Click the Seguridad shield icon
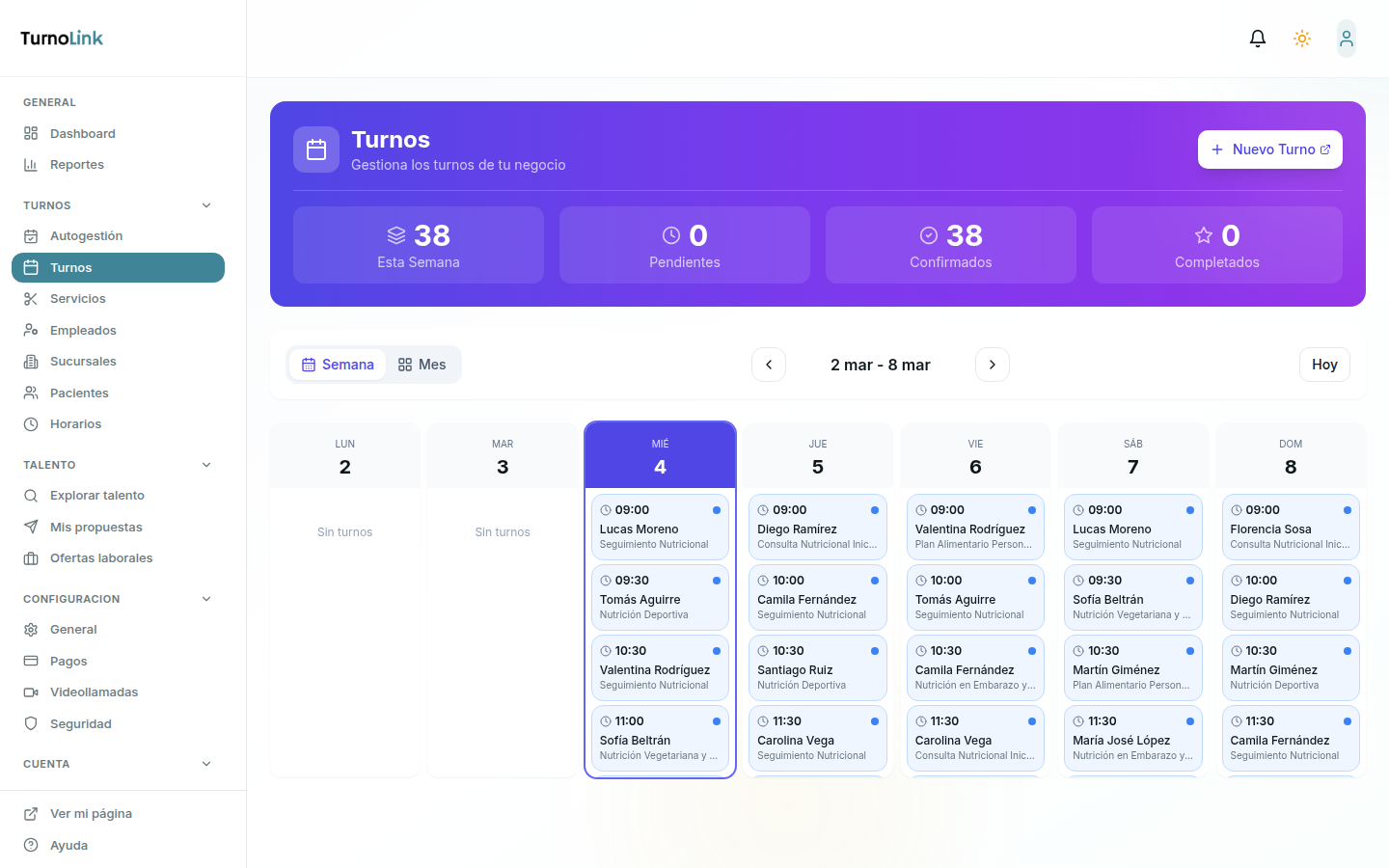This screenshot has width=1389, height=868. (x=31, y=723)
